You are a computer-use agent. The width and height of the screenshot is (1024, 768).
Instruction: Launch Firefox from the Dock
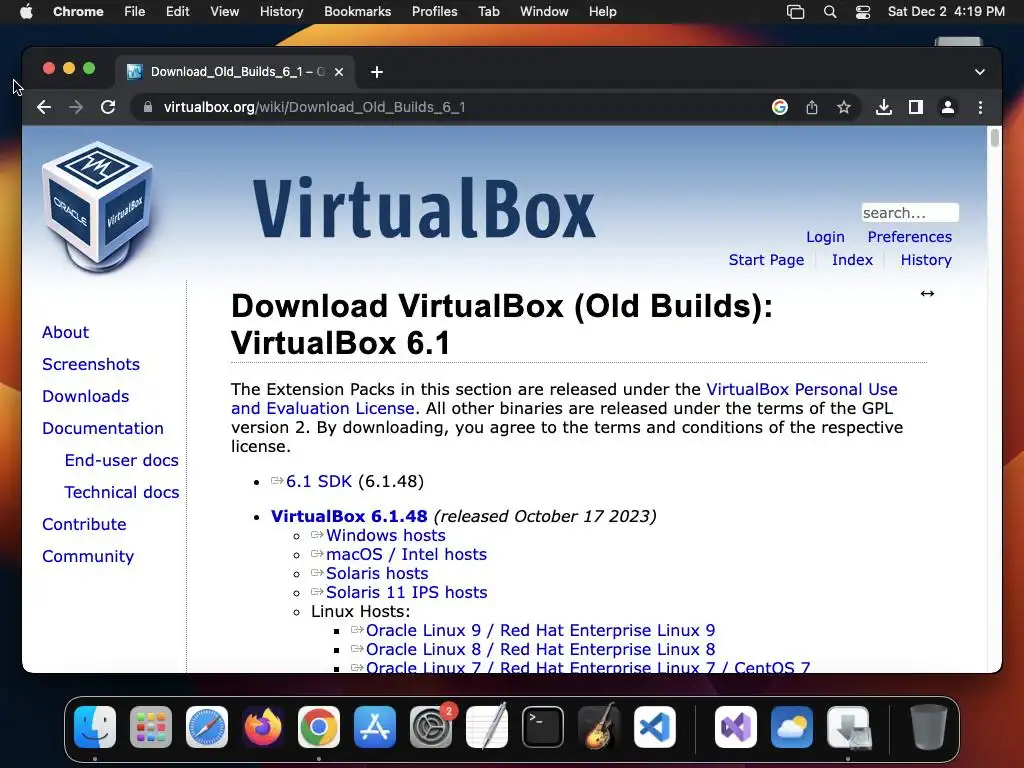(263, 727)
